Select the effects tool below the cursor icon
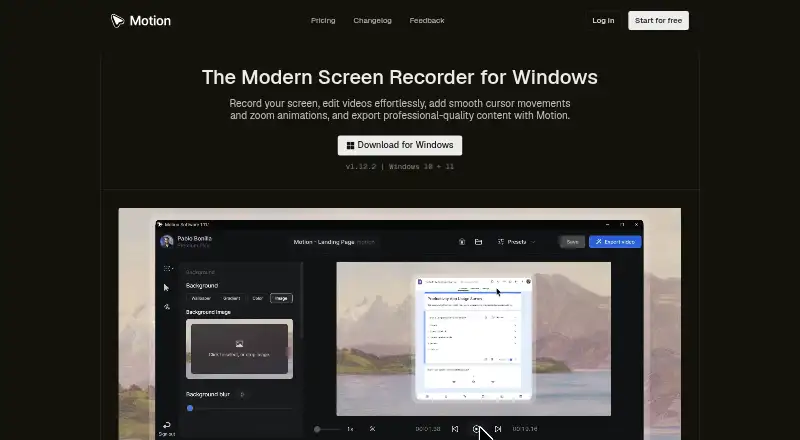800x440 pixels. [166, 307]
